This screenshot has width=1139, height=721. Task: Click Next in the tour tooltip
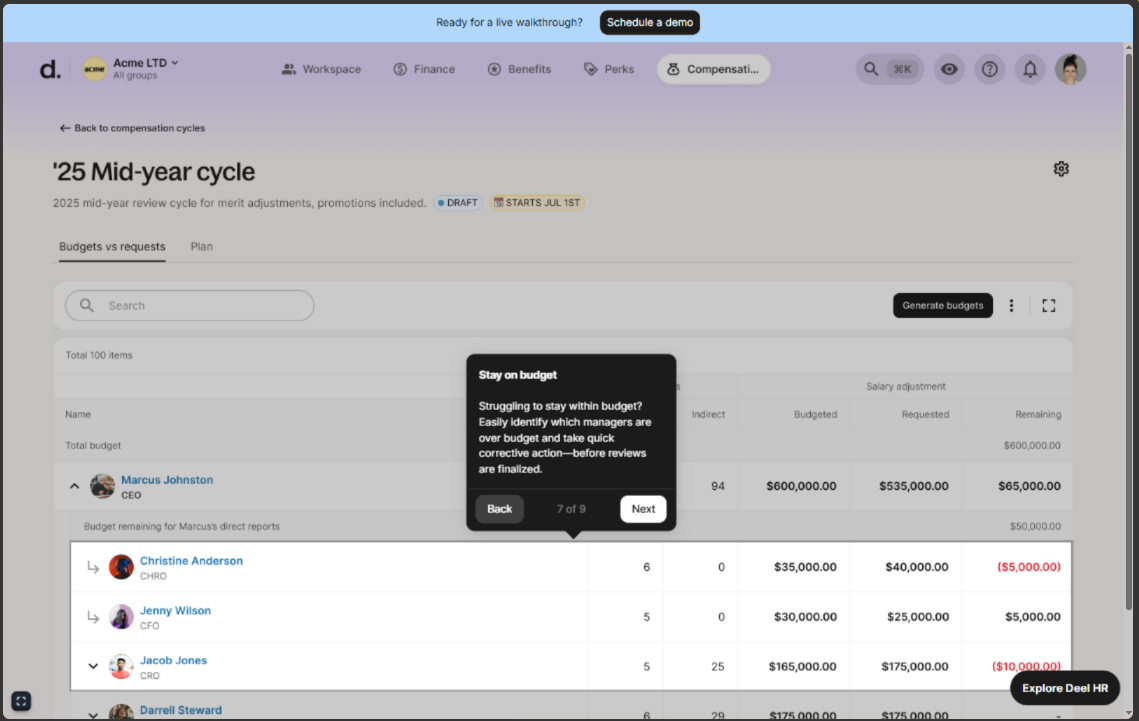coord(643,509)
